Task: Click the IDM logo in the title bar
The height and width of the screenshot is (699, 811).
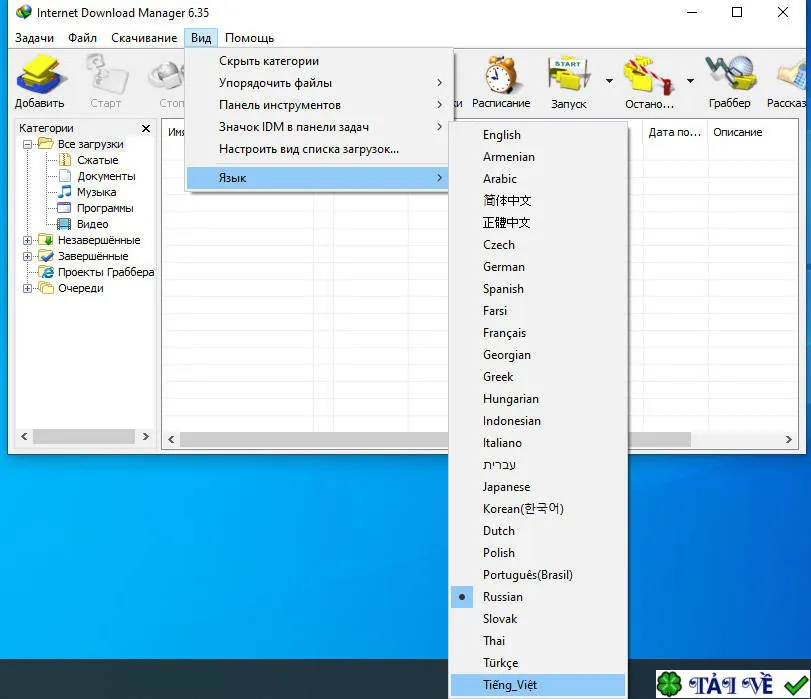Action: coord(24,12)
